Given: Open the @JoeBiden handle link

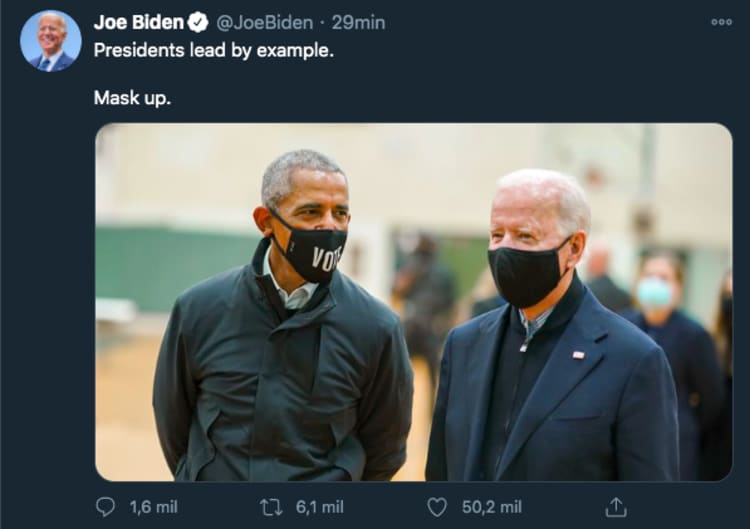Looking at the screenshot, I should (262, 22).
